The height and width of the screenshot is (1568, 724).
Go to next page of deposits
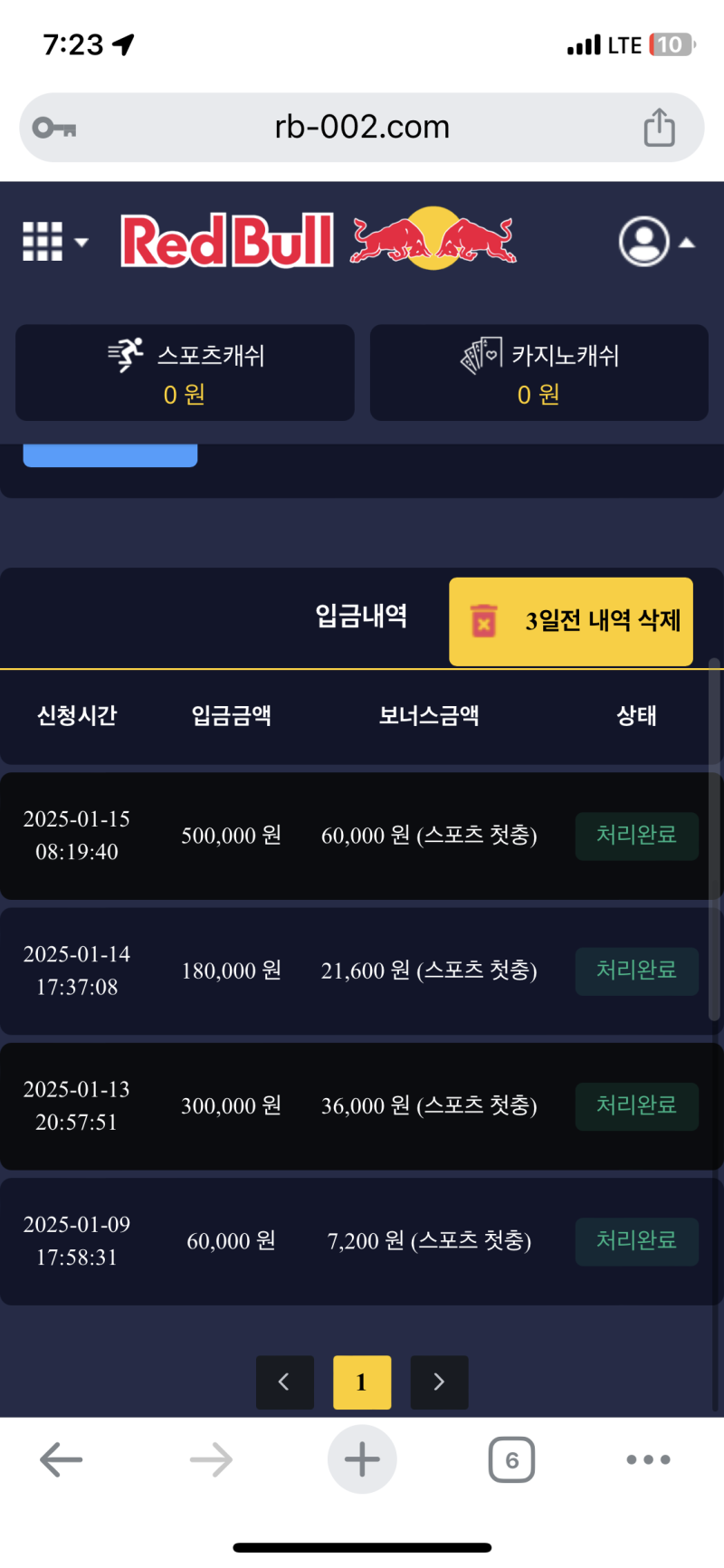[439, 1382]
